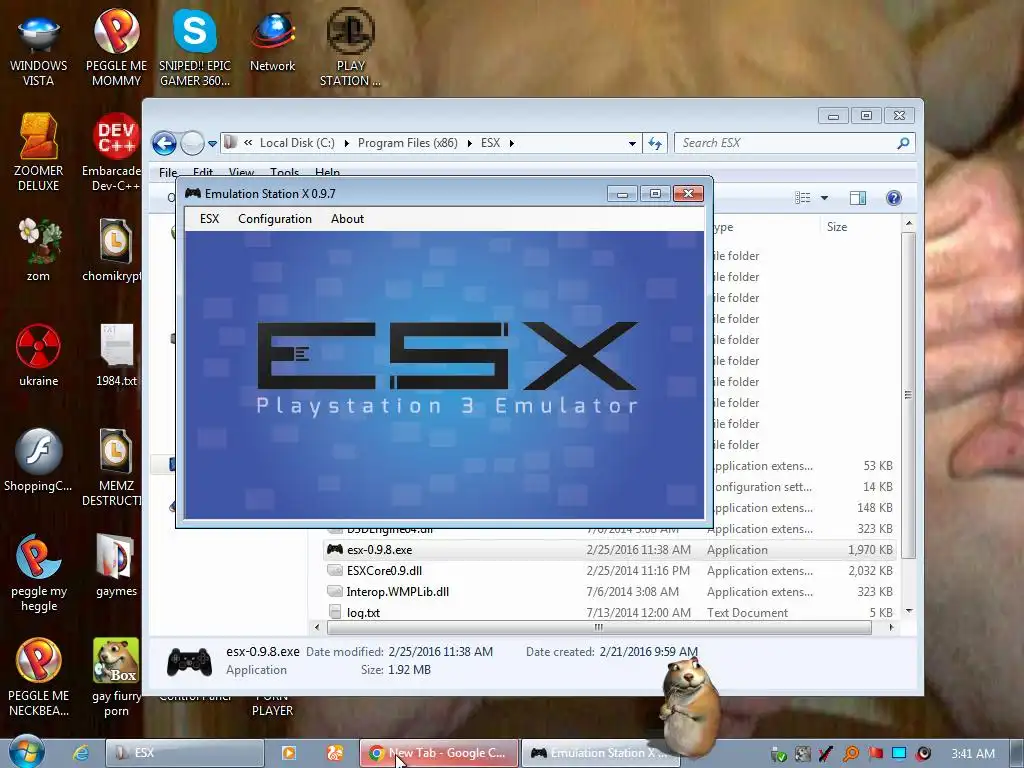The height and width of the screenshot is (768, 1024).
Task: Expand the arrow after Program Files (x86)
Action: coord(470,143)
